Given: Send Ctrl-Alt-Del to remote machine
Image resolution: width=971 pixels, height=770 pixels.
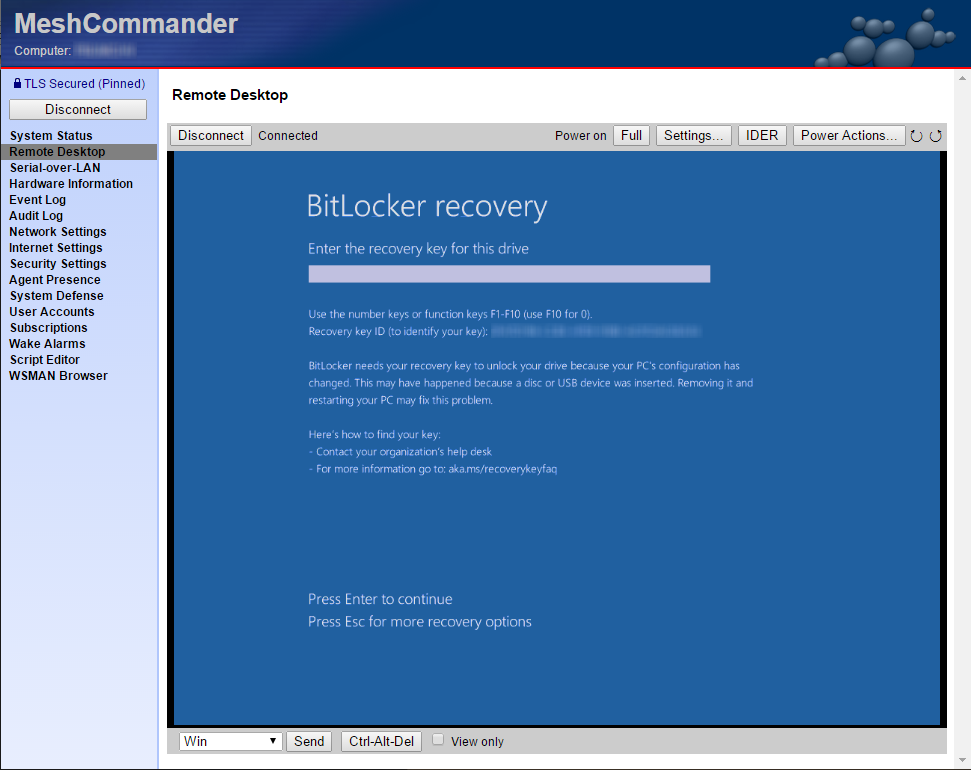Looking at the screenshot, I should tap(381, 742).
